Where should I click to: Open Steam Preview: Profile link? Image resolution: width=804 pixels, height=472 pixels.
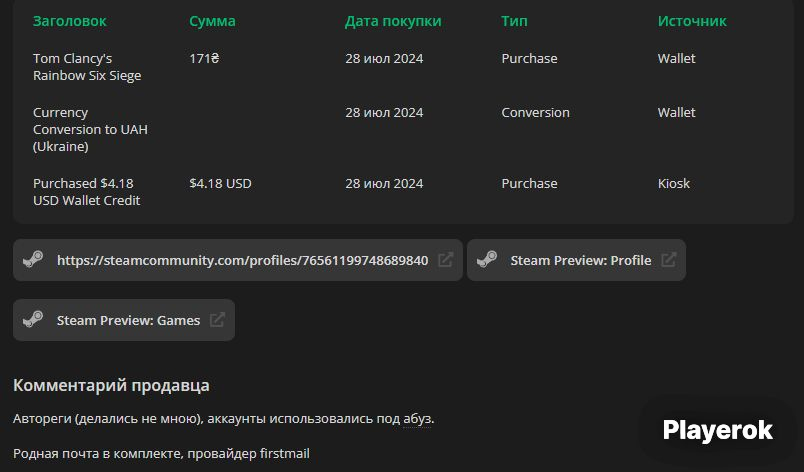tap(580, 260)
